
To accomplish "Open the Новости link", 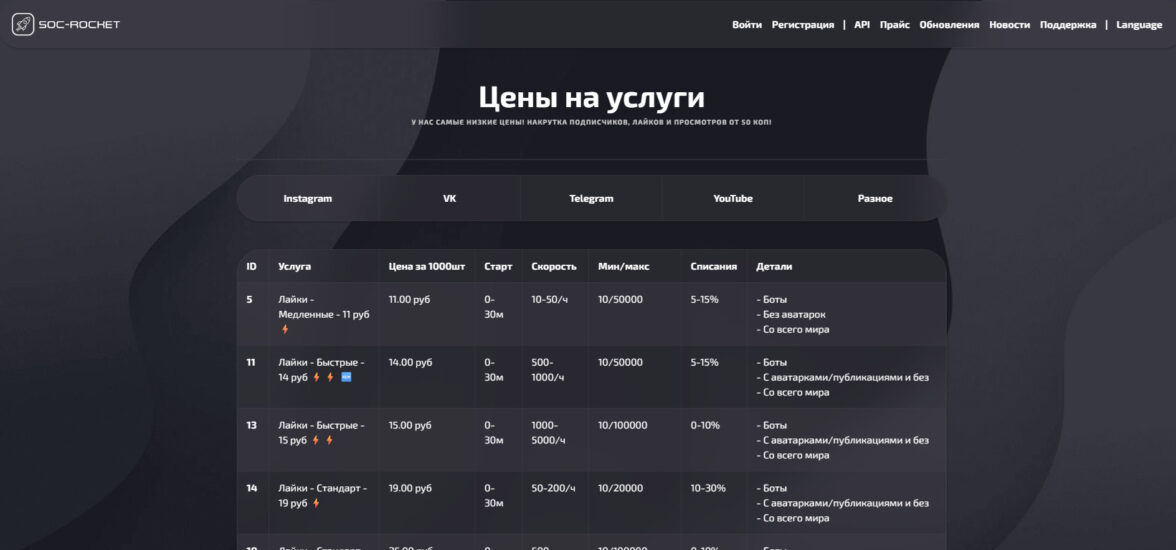I will (1010, 25).
